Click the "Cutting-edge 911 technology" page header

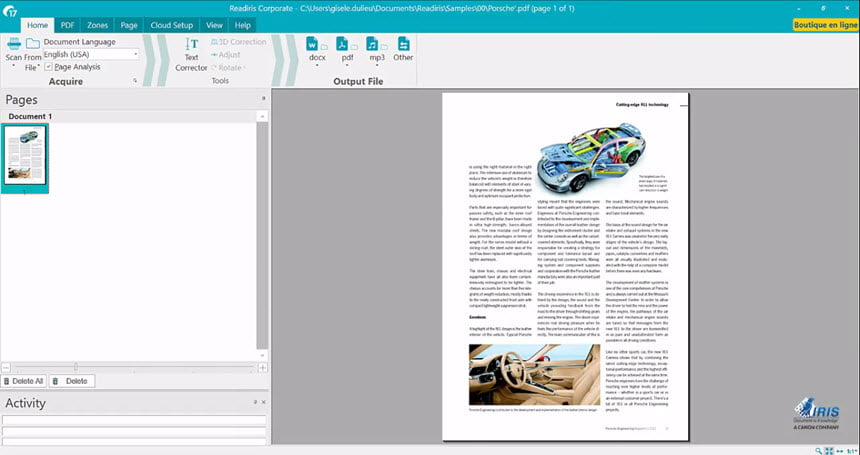click(x=642, y=104)
